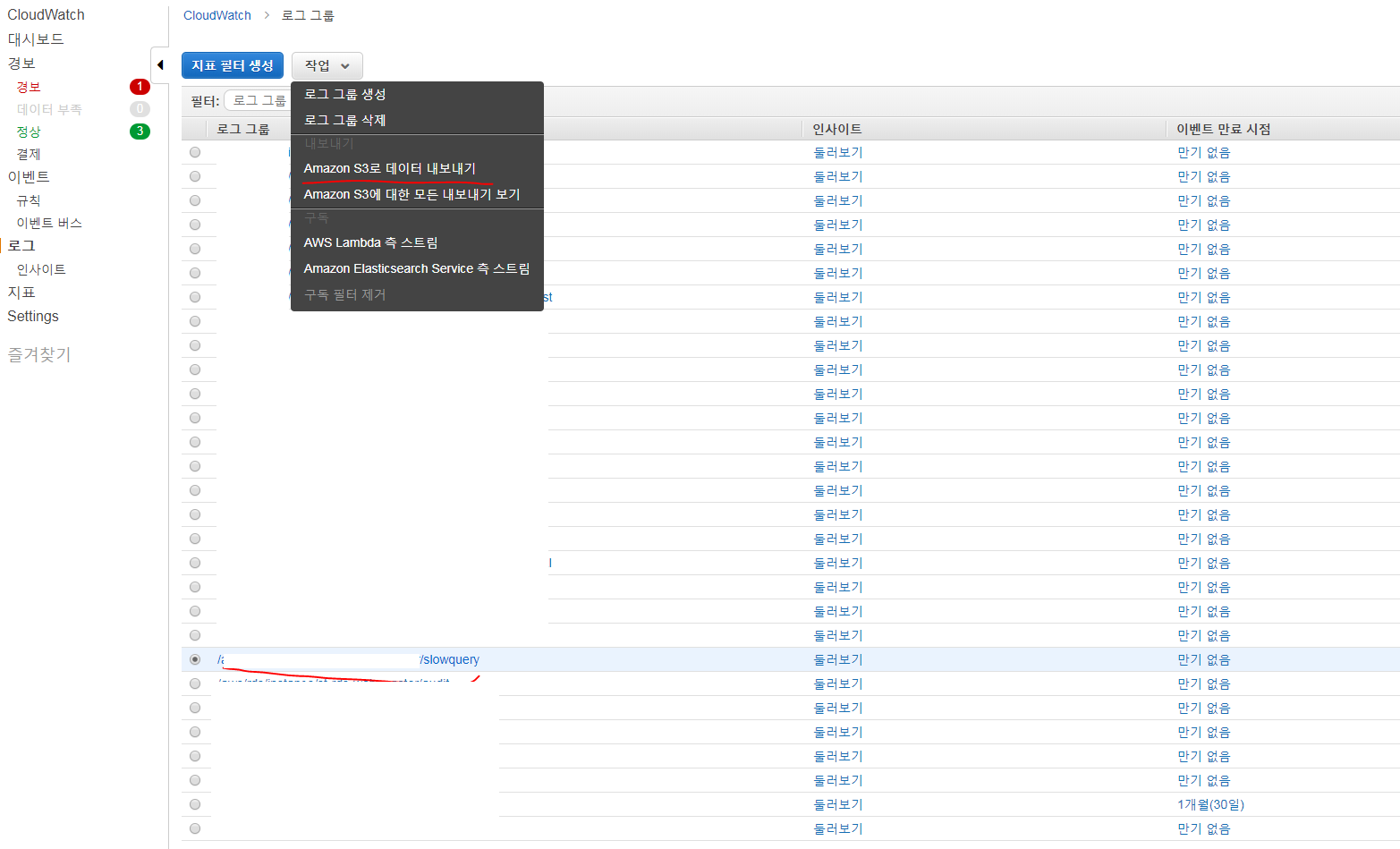Click the 구독 필터 제거 menu item
The image size is (1400, 849).
(344, 294)
